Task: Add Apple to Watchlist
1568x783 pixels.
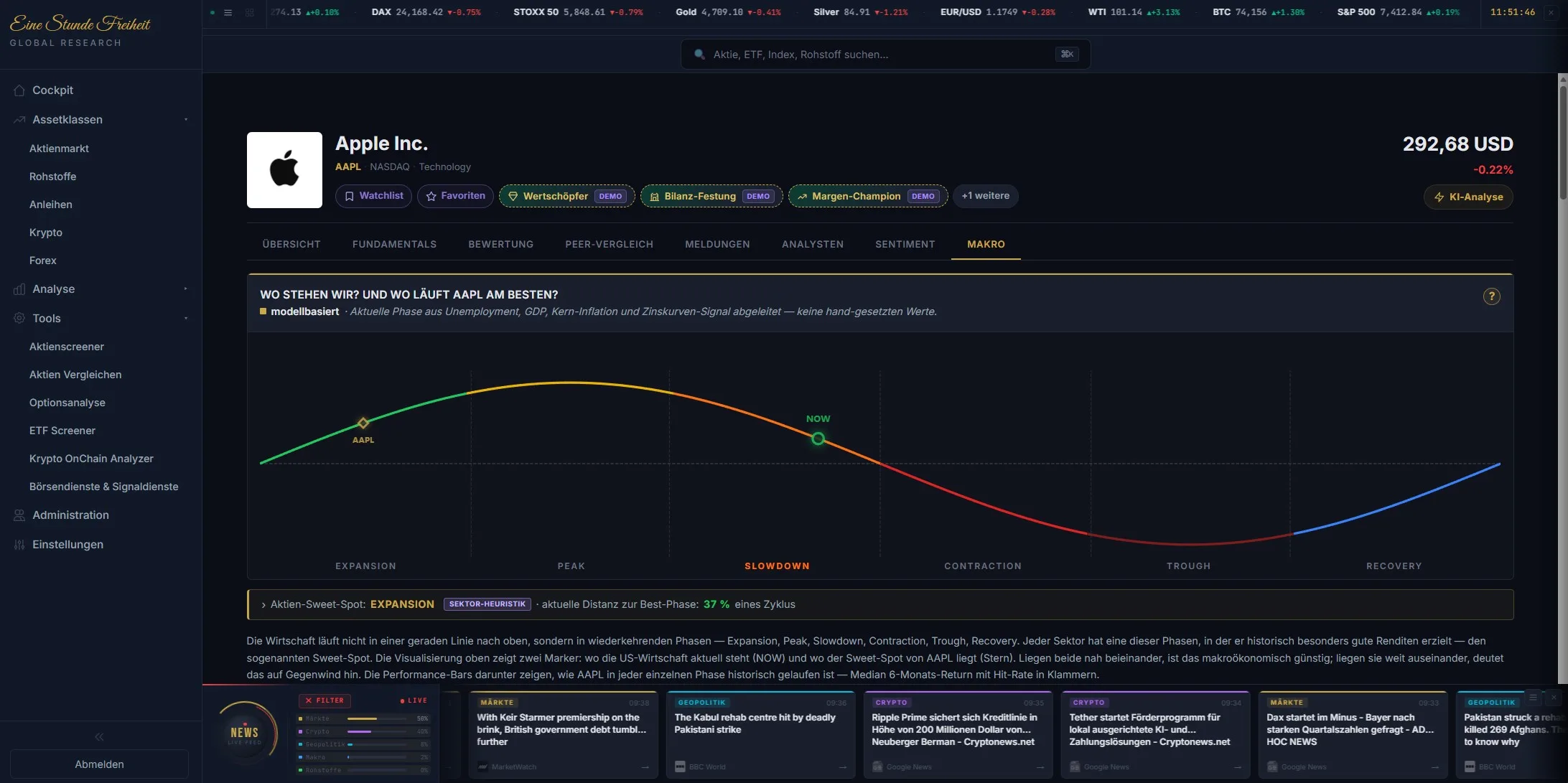Action: click(373, 196)
